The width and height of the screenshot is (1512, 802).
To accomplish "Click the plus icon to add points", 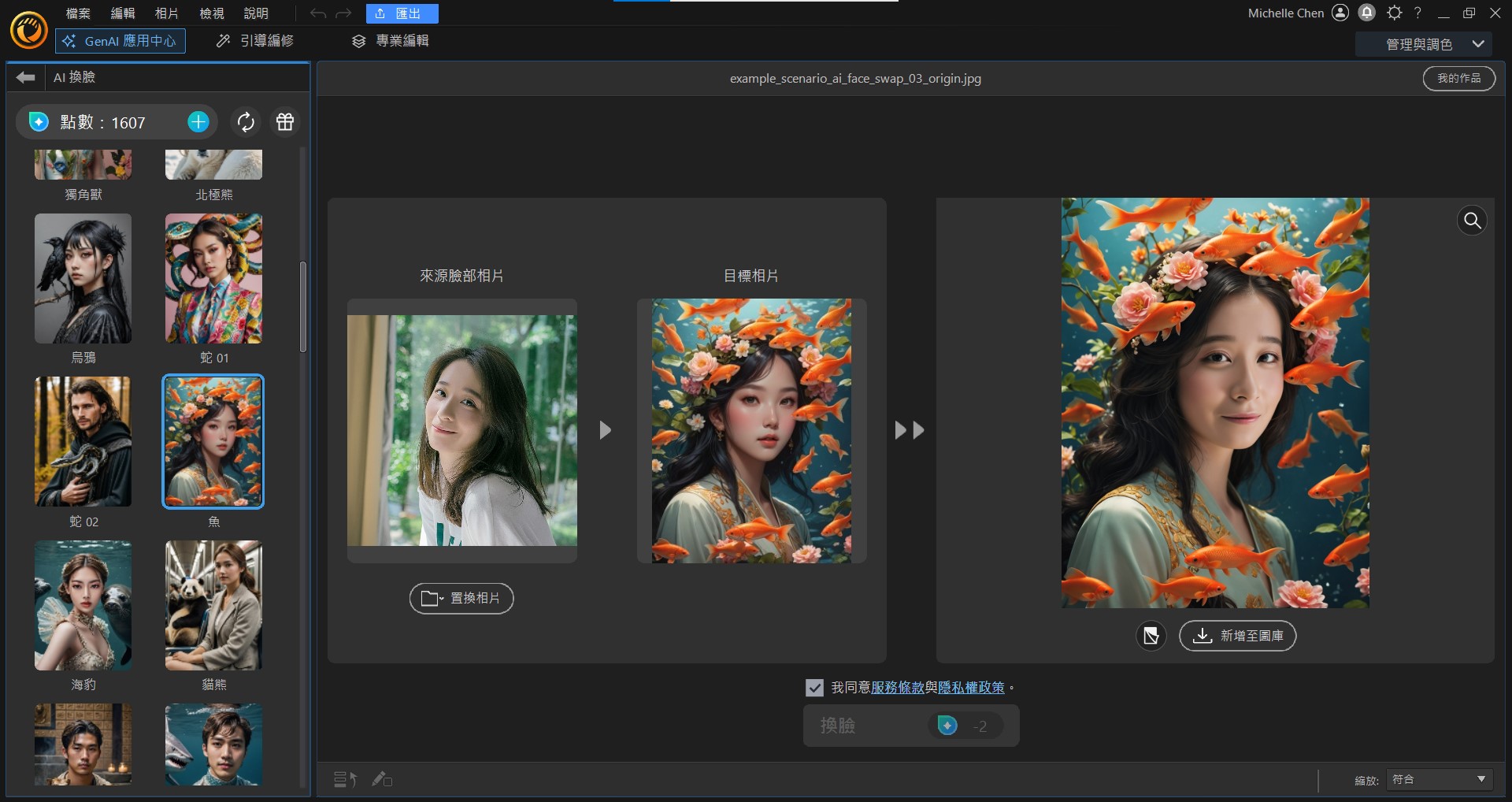I will 198,122.
